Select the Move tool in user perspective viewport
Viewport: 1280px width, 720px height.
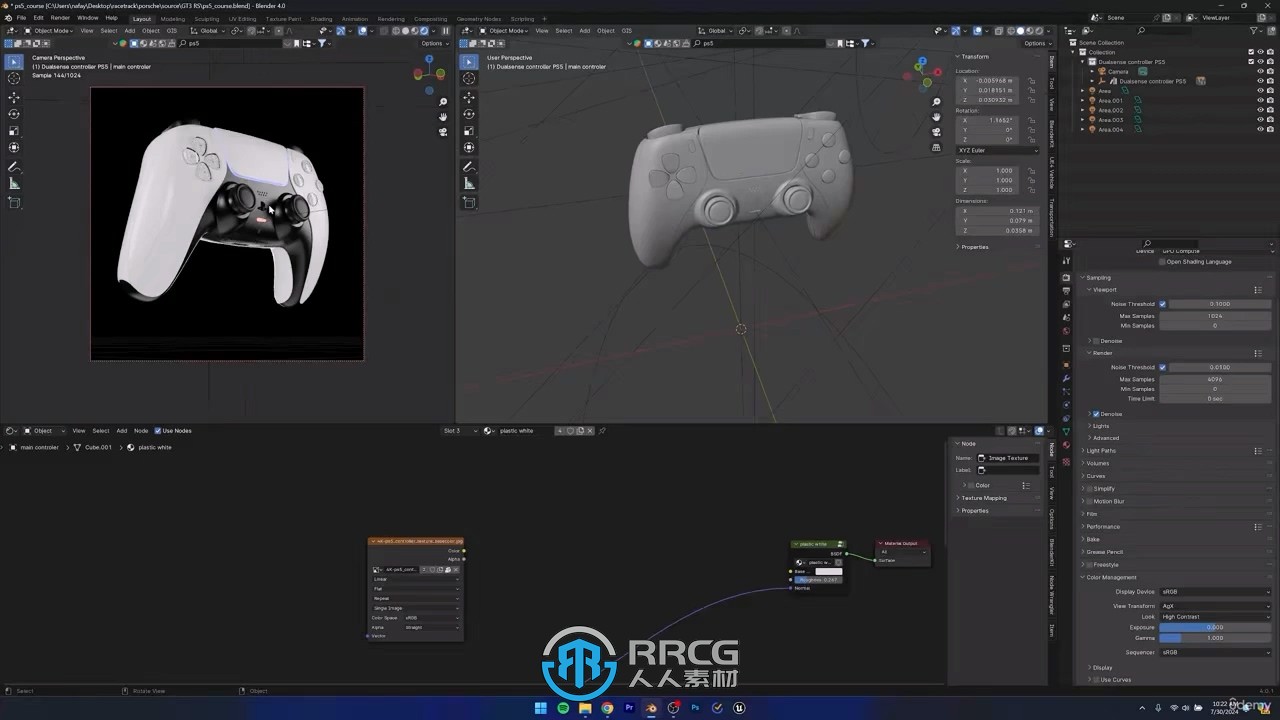pyautogui.click(x=469, y=98)
